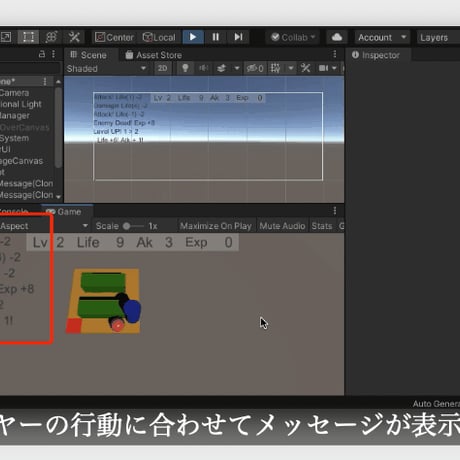460x460 pixels.
Task: Select the Rect Tool in top toolbar
Action: 28,37
